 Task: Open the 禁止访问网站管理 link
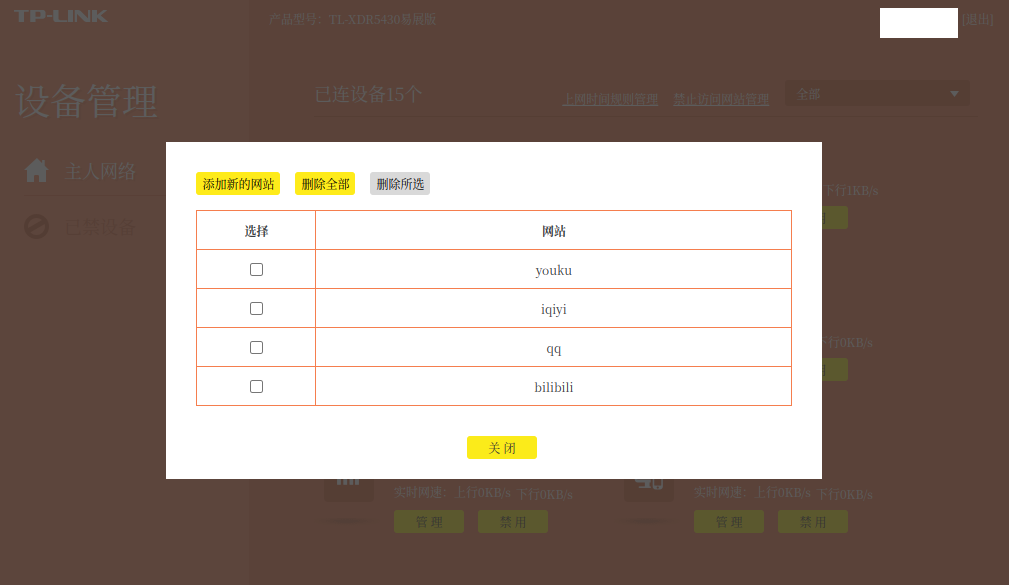721,99
